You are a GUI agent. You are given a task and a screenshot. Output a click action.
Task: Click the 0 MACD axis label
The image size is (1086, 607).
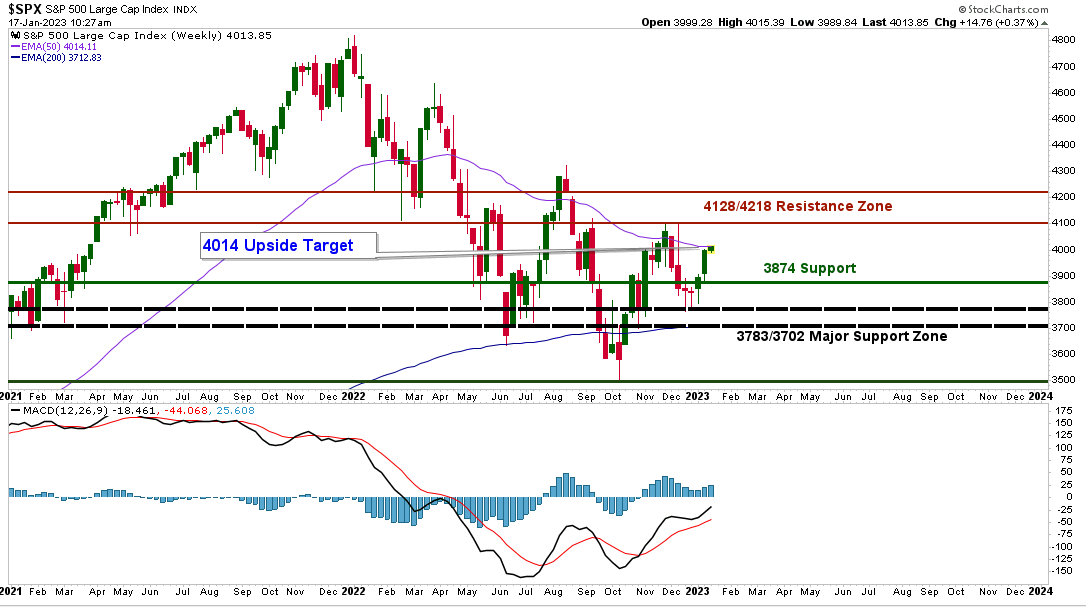coord(1070,497)
